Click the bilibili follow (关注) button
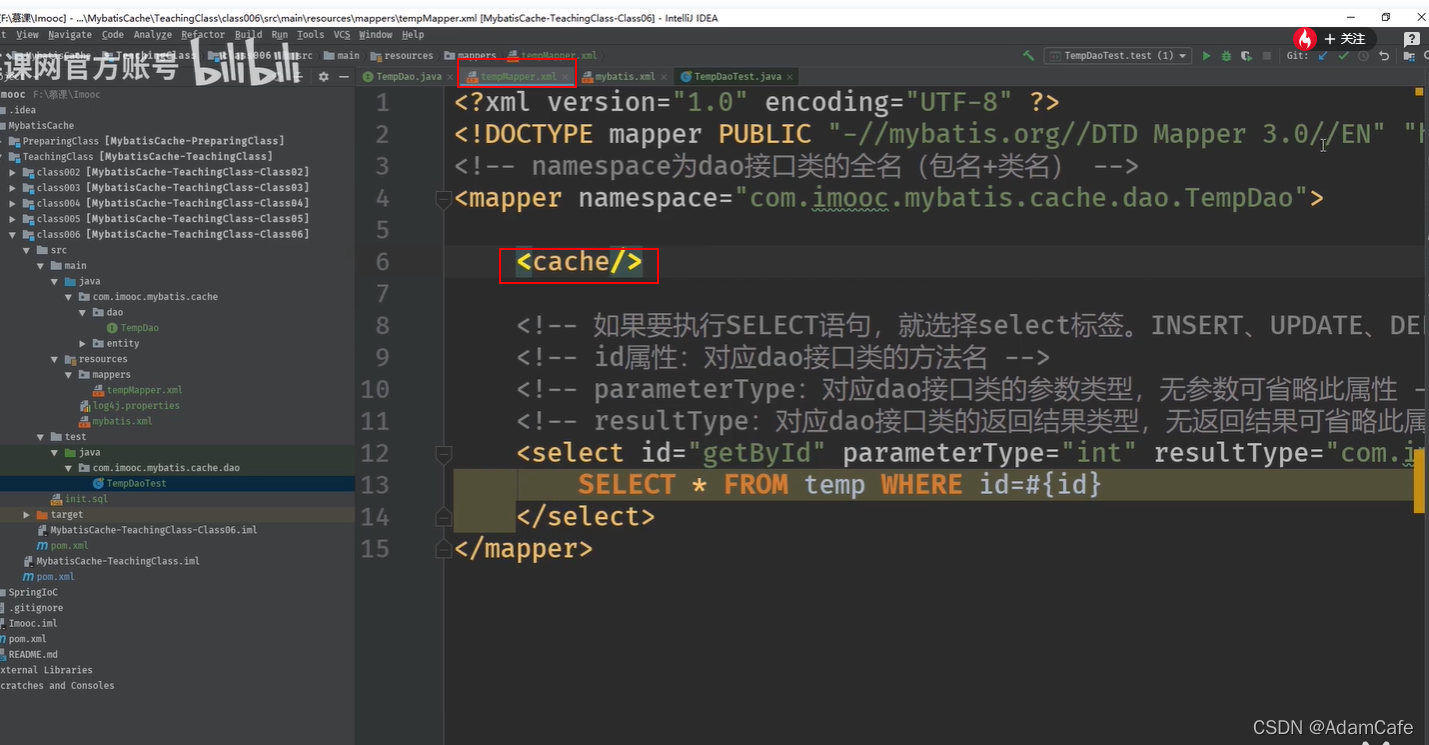Screen dimensions: 1429x745 click(x=1344, y=39)
